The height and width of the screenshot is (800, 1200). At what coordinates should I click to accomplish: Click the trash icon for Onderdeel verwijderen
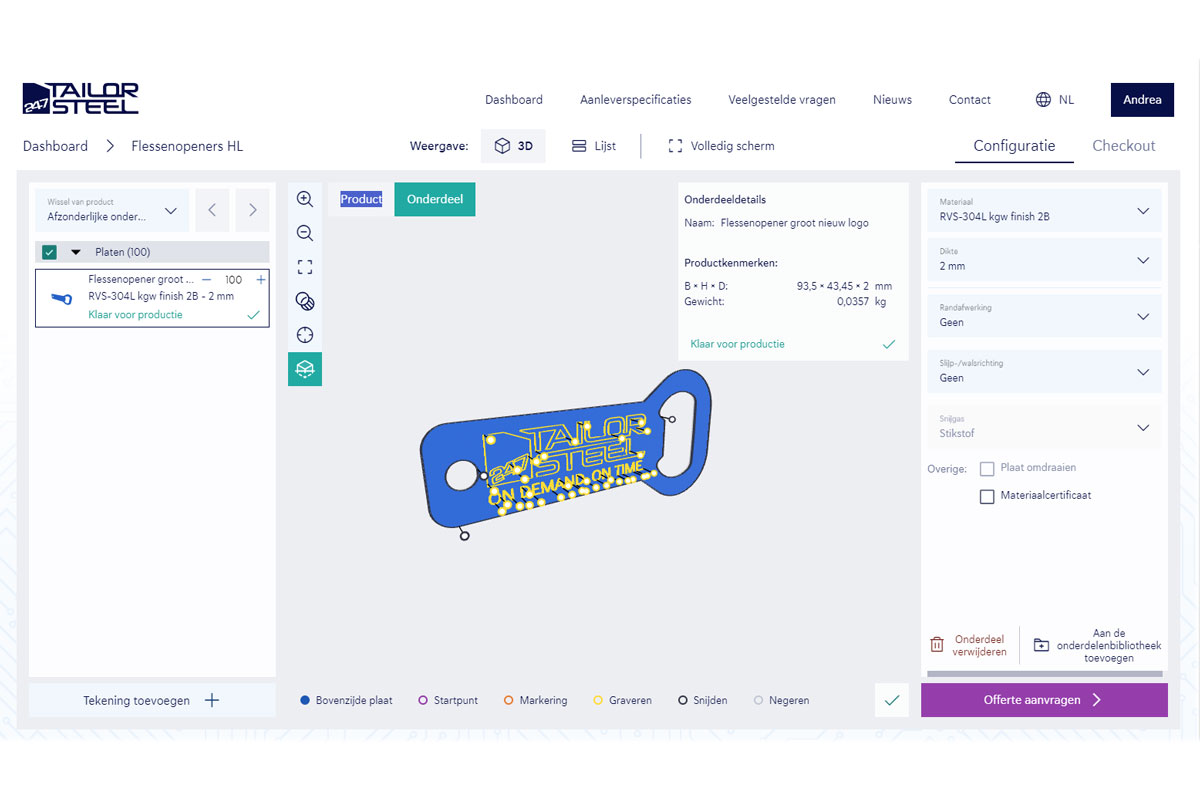click(x=937, y=645)
